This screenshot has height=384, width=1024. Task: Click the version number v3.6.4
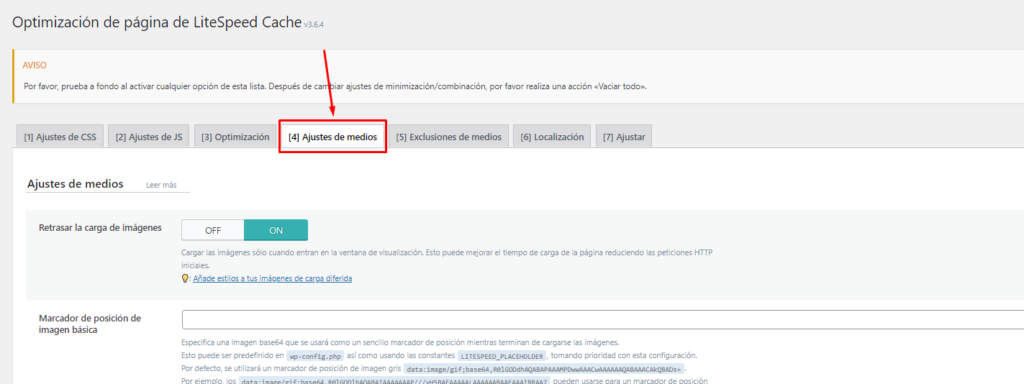coord(314,24)
